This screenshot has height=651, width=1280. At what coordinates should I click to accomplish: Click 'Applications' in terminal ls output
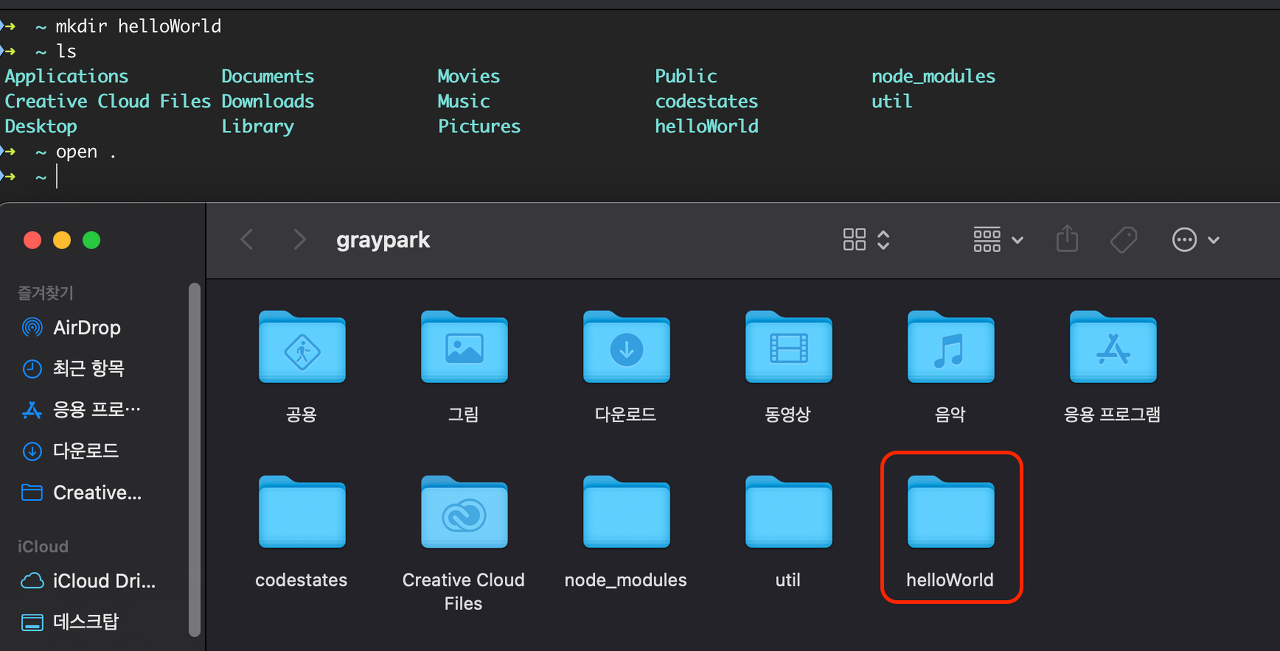(x=66, y=77)
